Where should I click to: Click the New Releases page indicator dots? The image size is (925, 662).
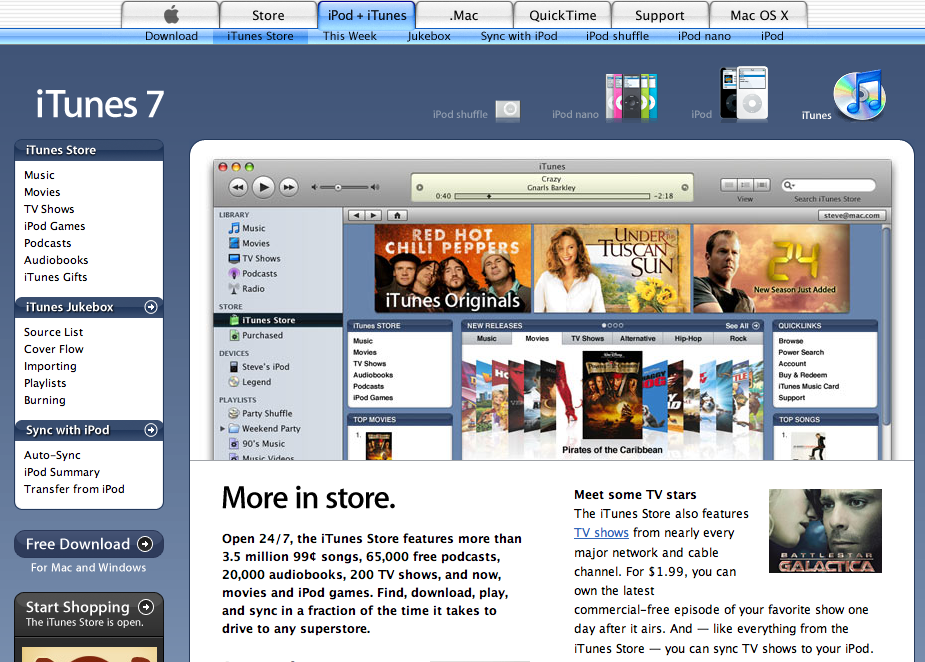(x=612, y=326)
